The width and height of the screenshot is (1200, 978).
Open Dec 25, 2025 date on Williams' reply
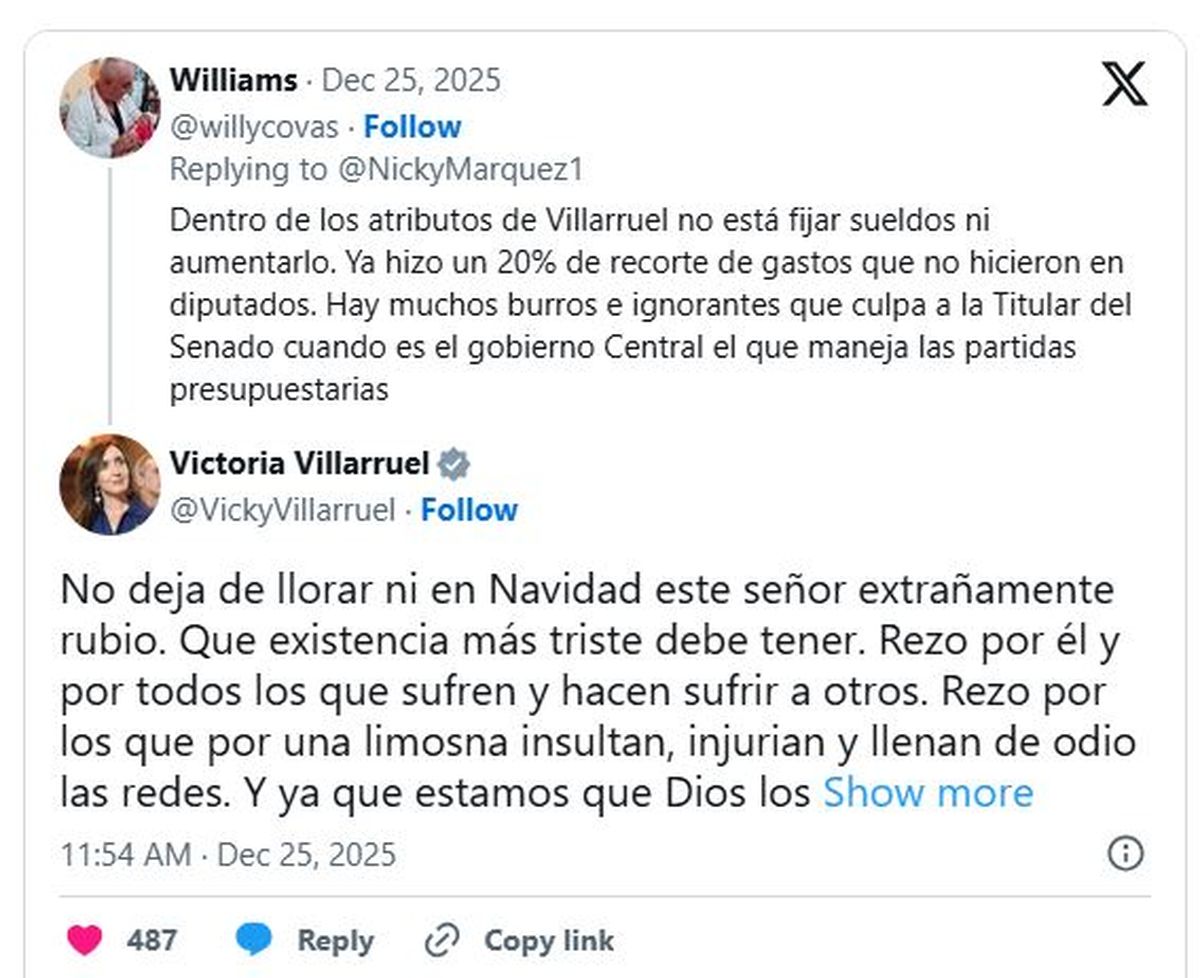click(411, 80)
